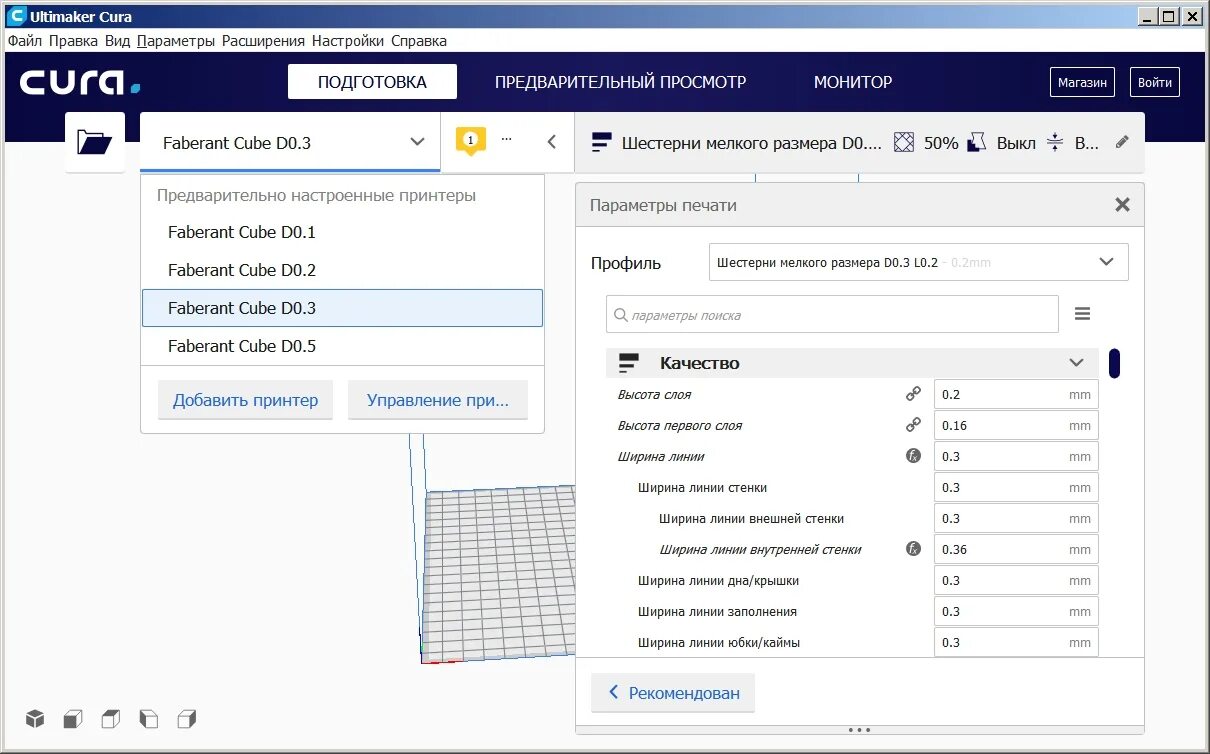Click the Шестерни мелкого размера profile summary text
The height and width of the screenshot is (754, 1210).
(x=752, y=142)
